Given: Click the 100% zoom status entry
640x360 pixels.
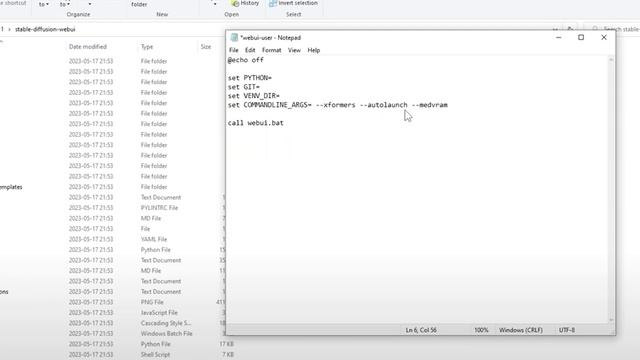Looking at the screenshot, I should 481,330.
